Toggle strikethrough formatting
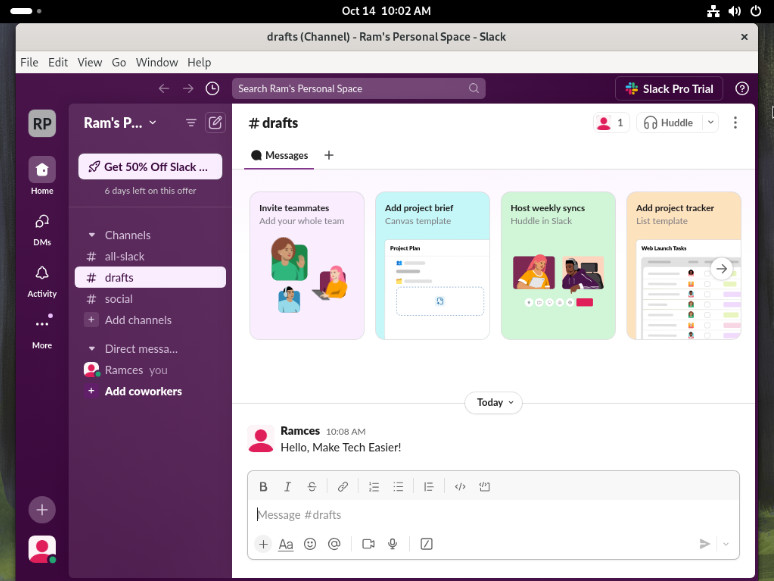 pos(311,487)
